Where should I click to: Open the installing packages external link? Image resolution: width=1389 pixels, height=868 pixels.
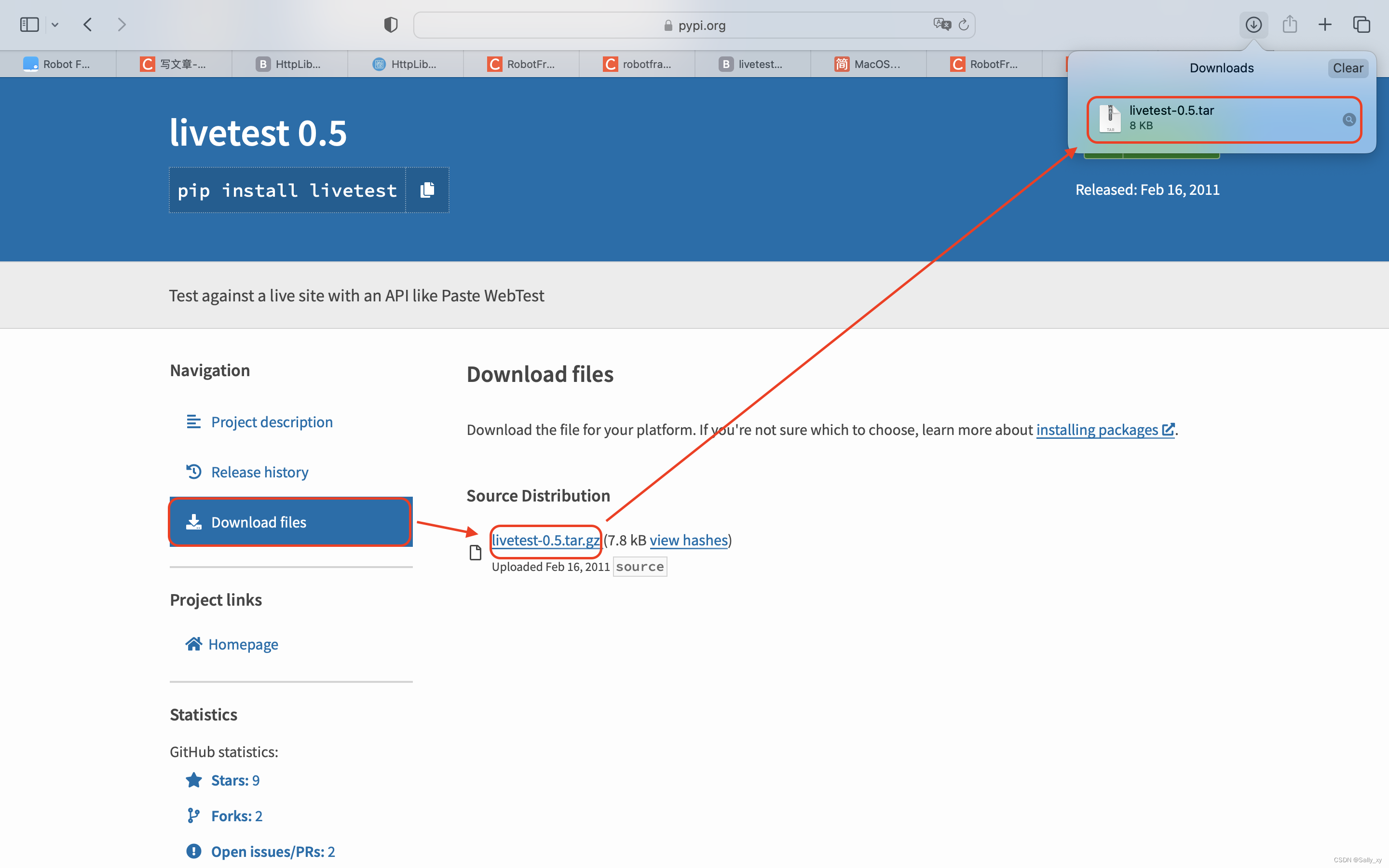coord(1105,429)
